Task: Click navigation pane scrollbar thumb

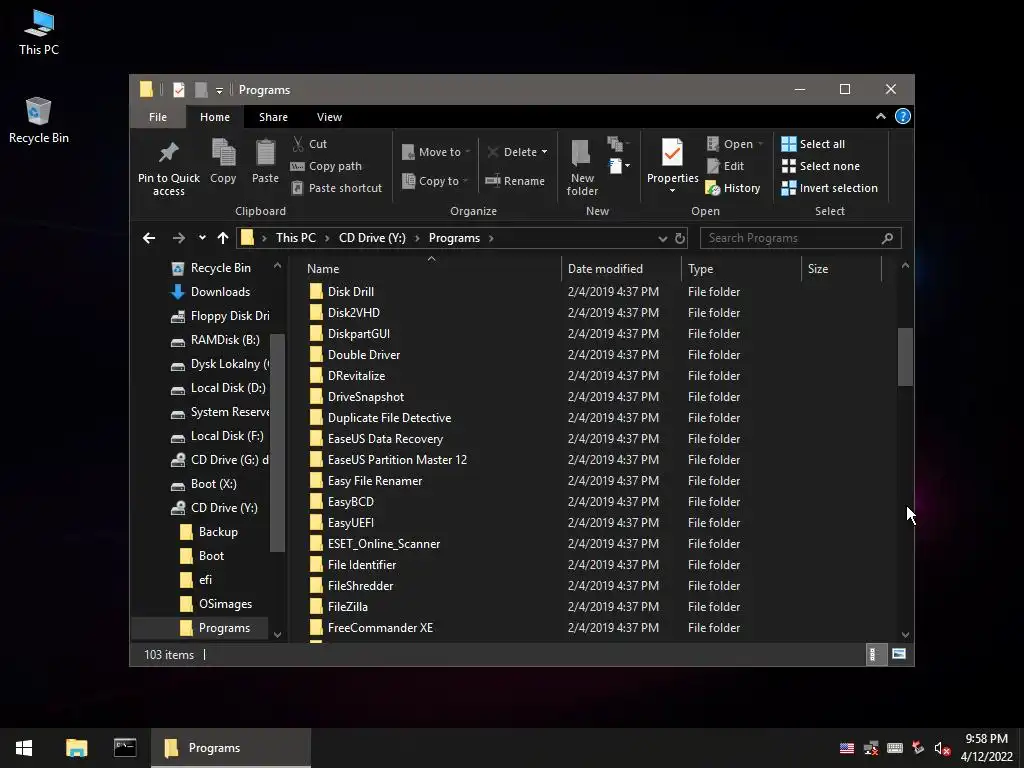Action: coord(277,443)
